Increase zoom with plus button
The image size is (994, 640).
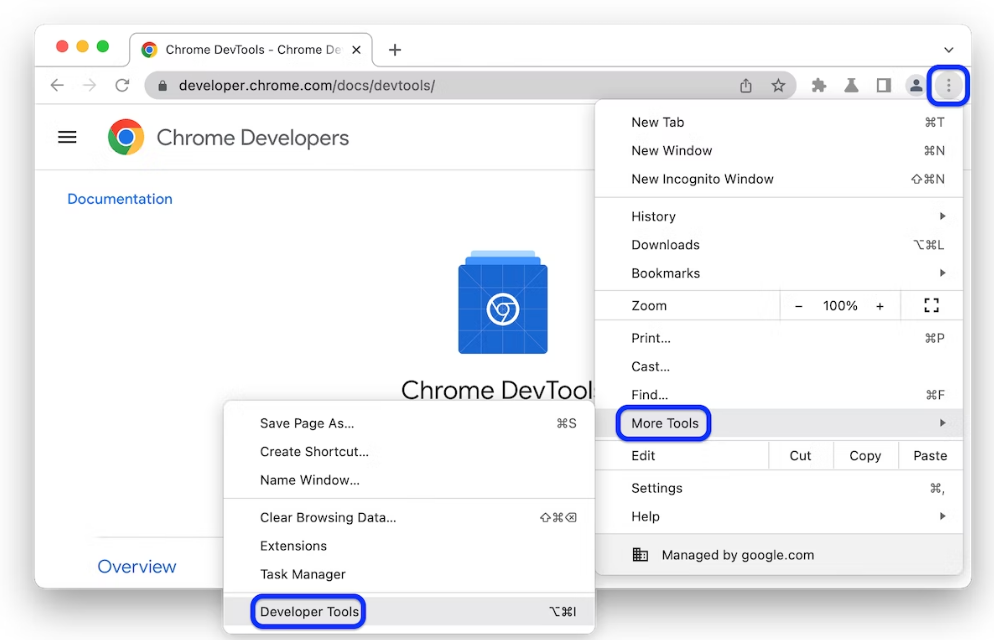(880, 306)
